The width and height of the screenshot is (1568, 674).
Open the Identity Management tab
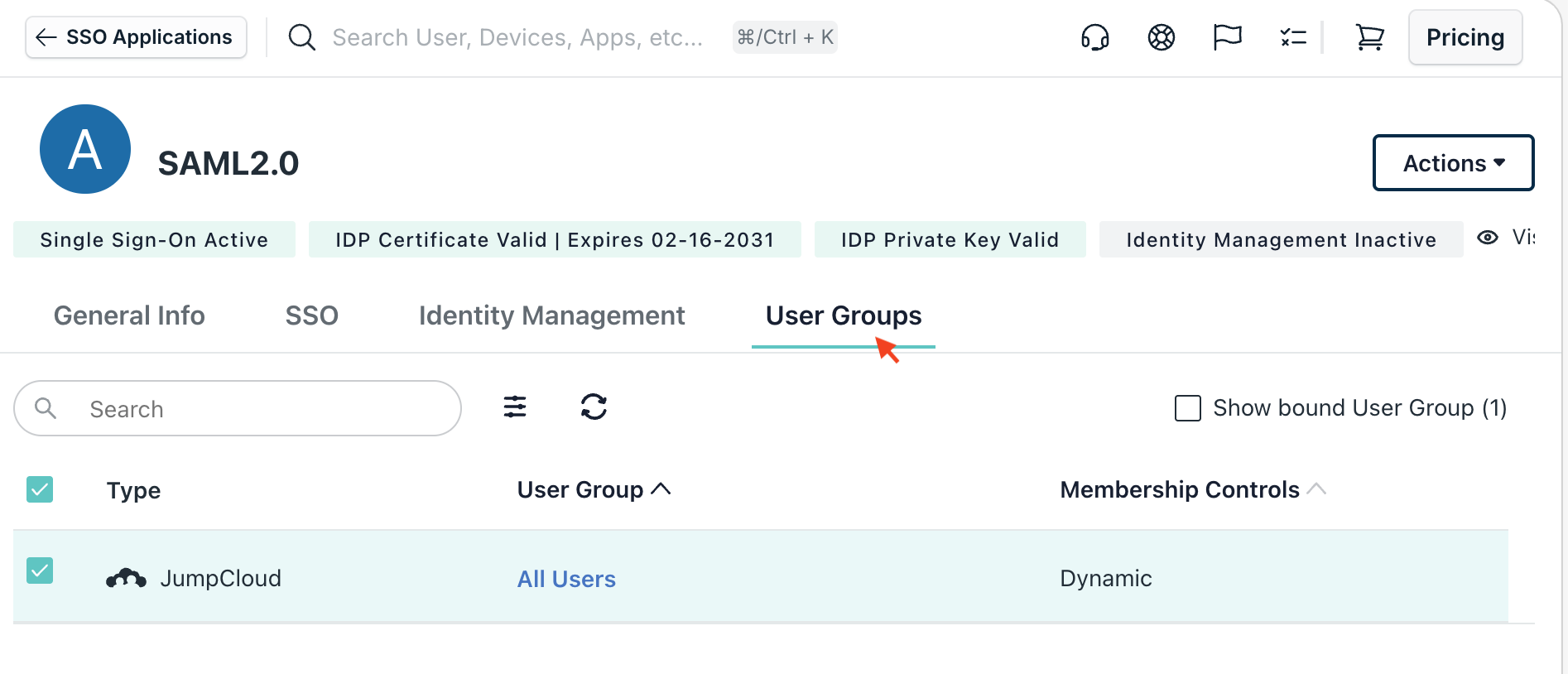point(551,315)
